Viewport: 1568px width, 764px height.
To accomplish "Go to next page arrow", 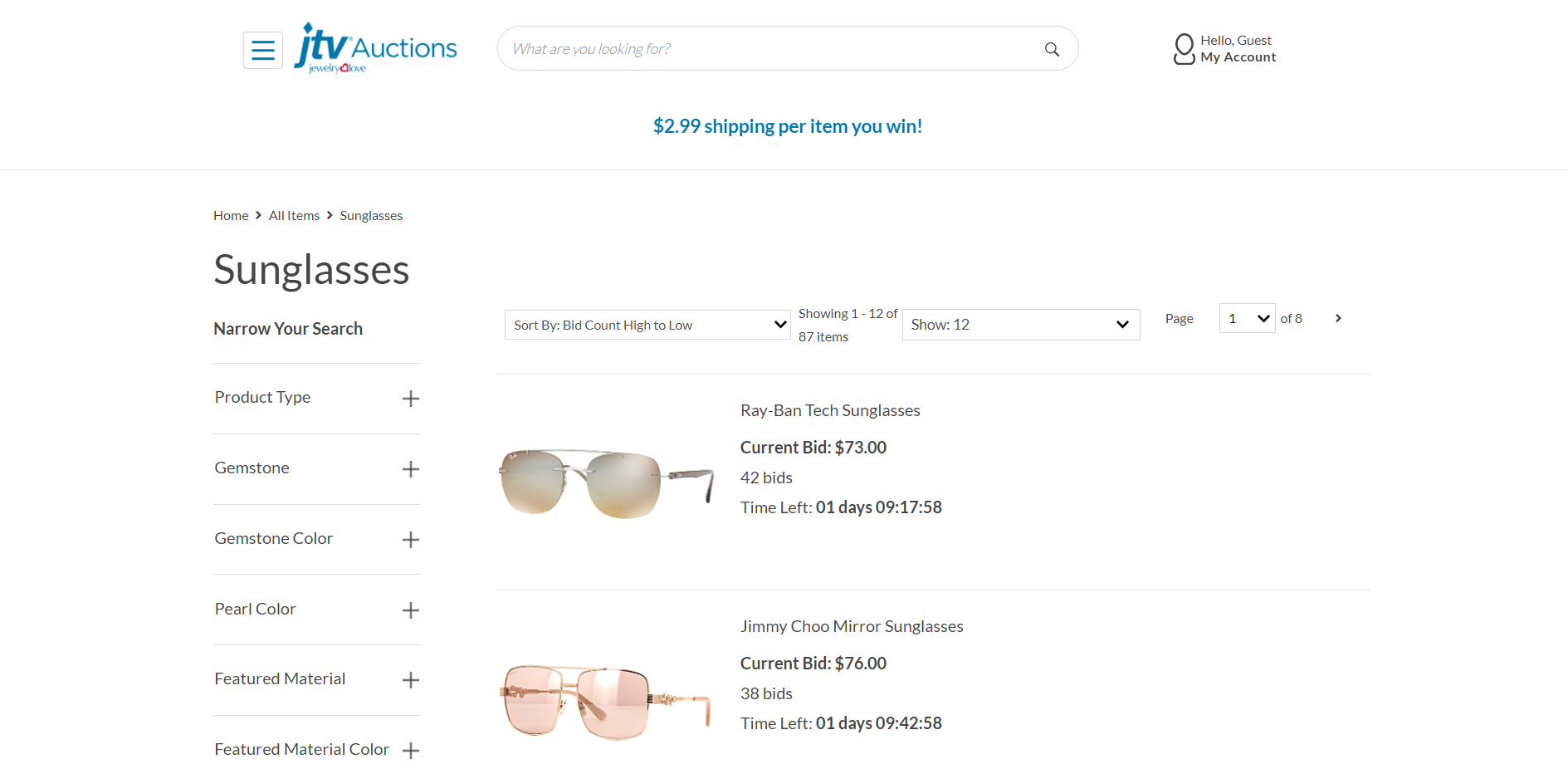I will tap(1338, 318).
